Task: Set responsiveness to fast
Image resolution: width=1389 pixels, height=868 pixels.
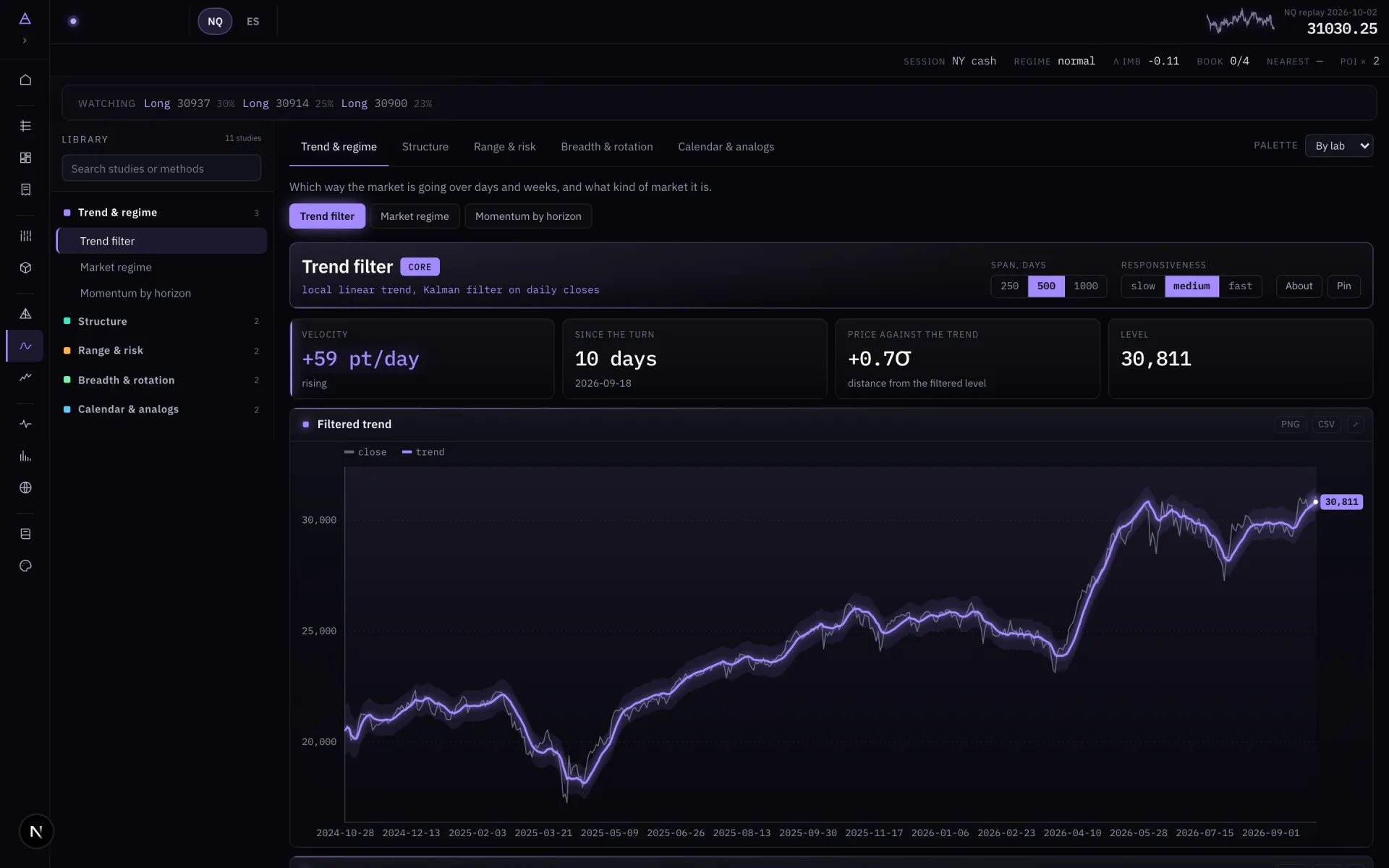Action: coord(1240,286)
